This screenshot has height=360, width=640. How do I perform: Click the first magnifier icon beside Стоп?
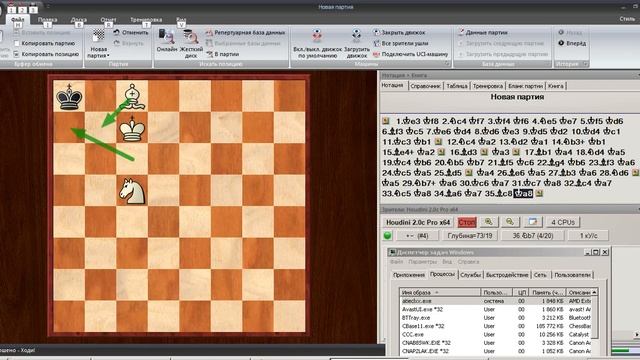pyautogui.click(x=489, y=222)
